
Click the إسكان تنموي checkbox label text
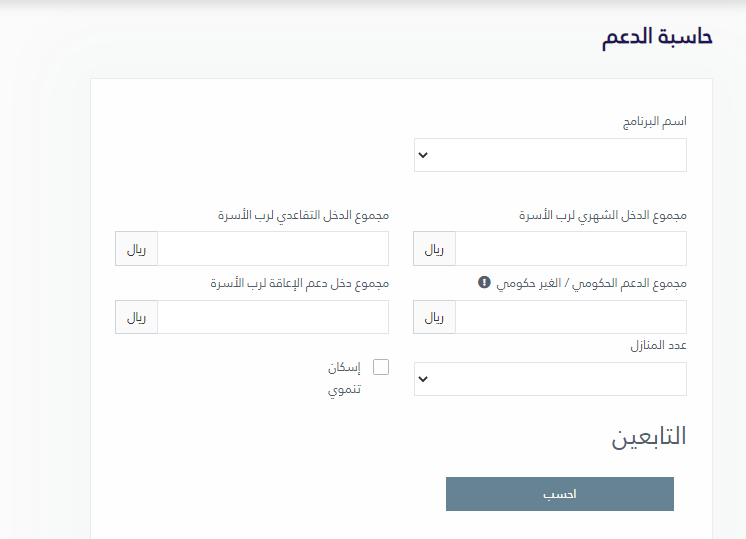coord(344,378)
